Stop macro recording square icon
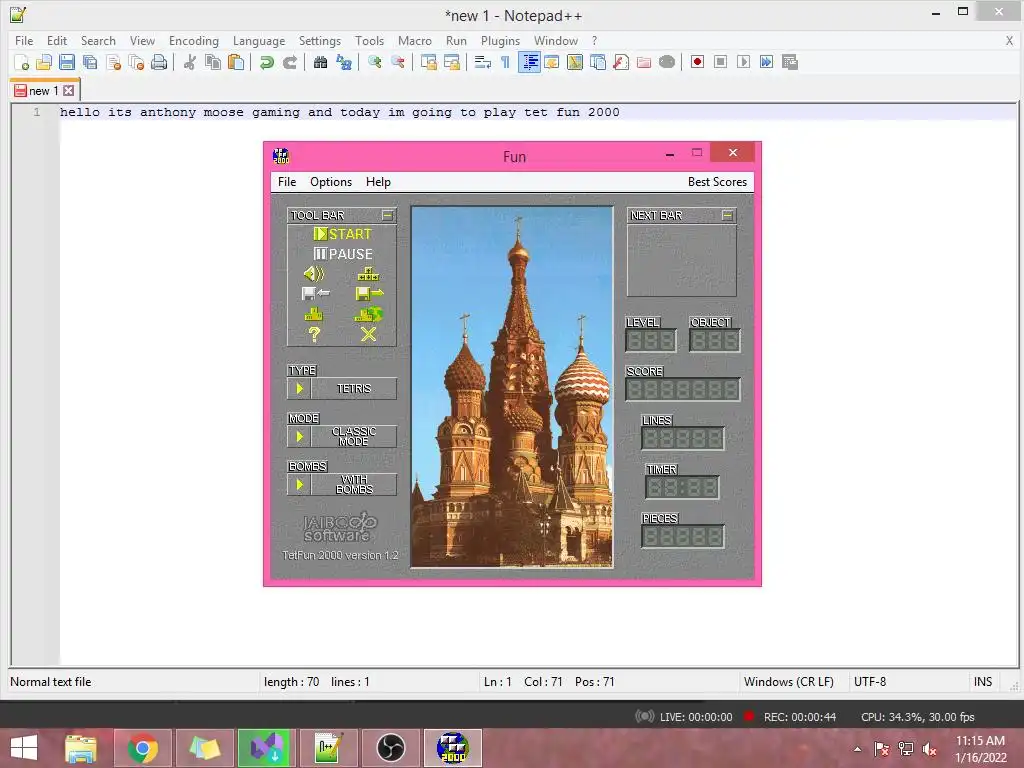 pyautogui.click(x=720, y=62)
